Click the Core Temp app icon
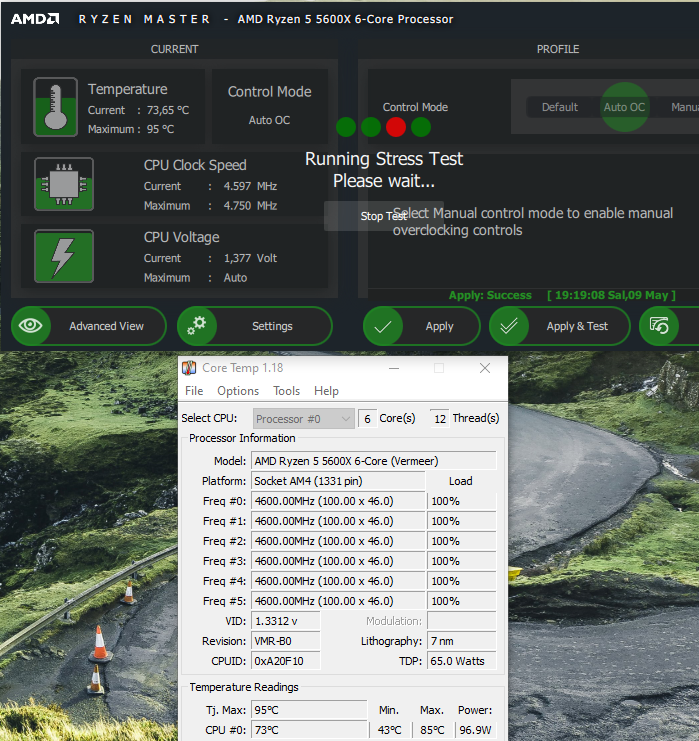 click(x=189, y=368)
